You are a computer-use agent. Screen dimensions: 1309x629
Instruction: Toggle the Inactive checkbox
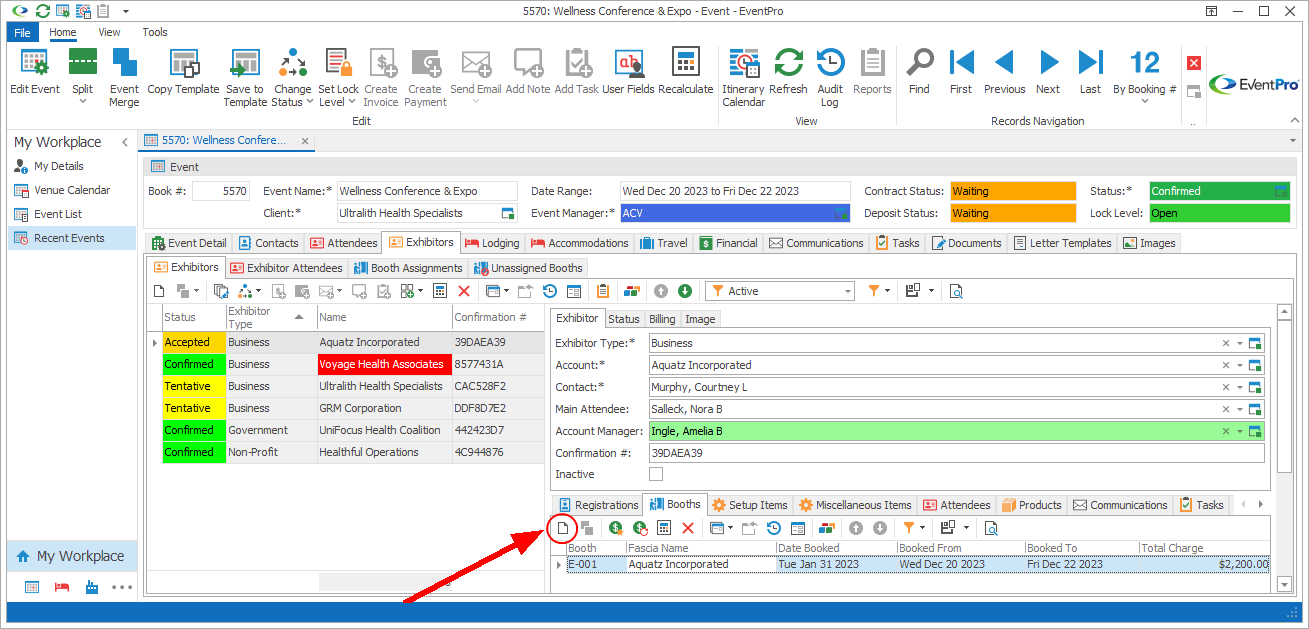(x=656, y=474)
